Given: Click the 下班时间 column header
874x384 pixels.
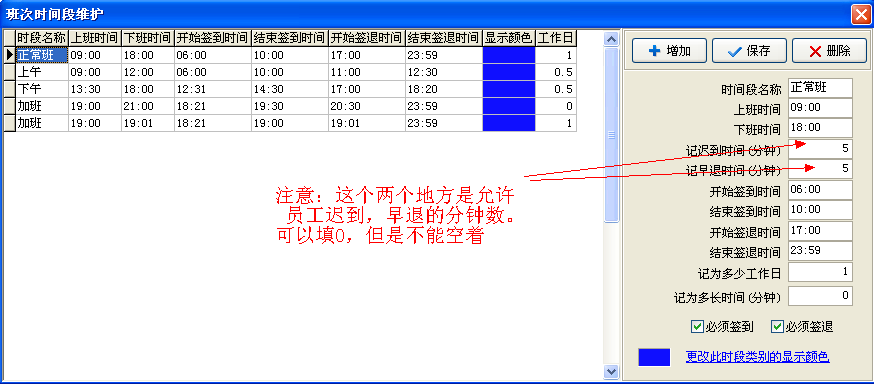Looking at the screenshot, I should pyautogui.click(x=148, y=38).
